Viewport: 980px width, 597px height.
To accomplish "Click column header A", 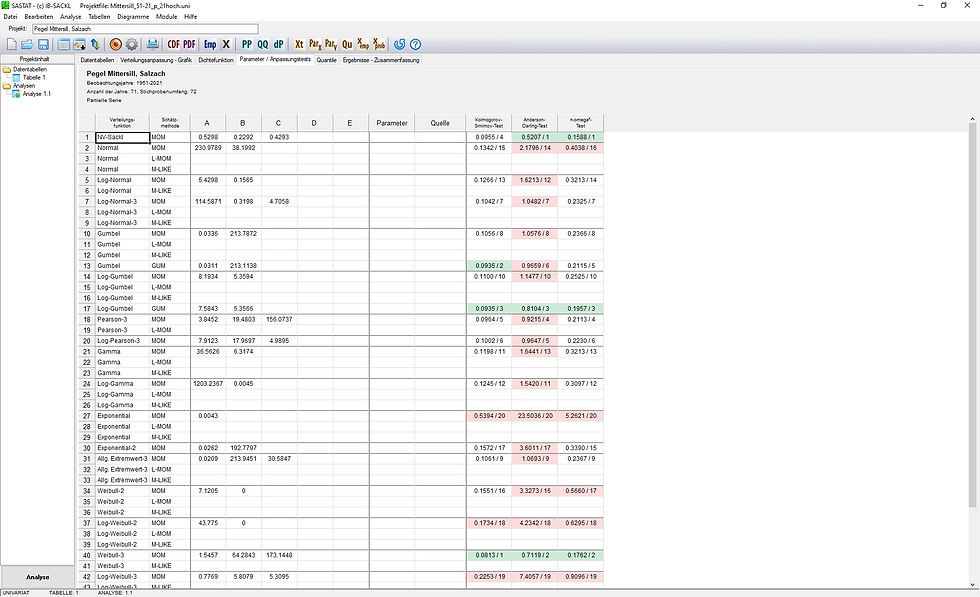I will tap(208, 123).
